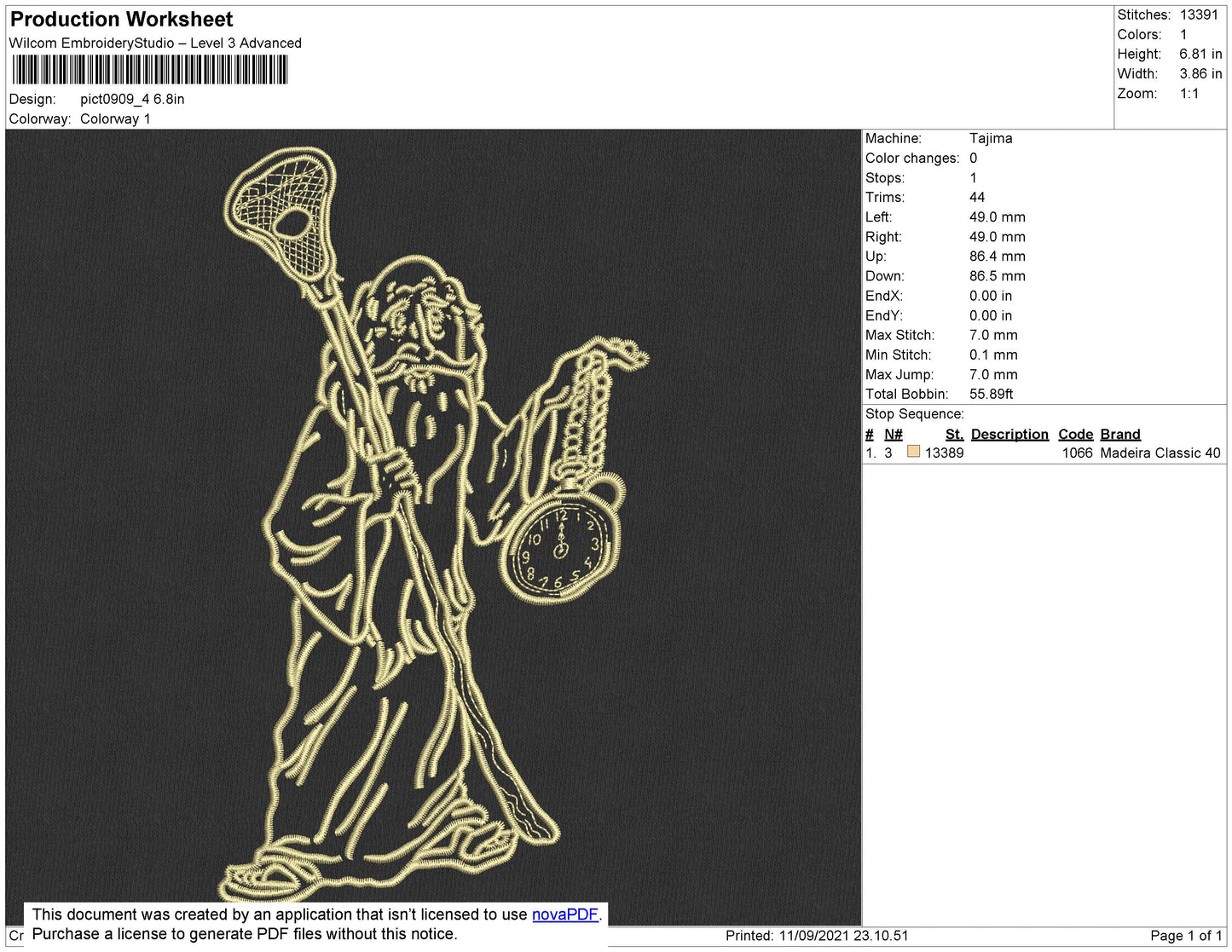
Task: Click the 'Description' column header
Action: 1009,434
